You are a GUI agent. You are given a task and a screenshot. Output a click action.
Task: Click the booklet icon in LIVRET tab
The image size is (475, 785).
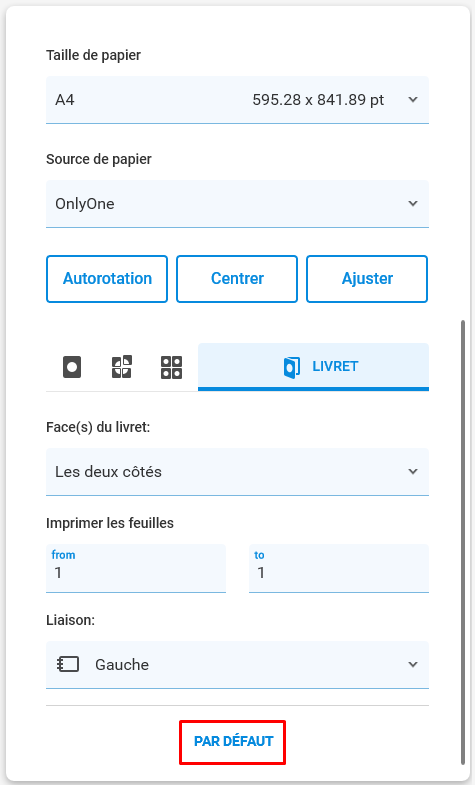292,367
